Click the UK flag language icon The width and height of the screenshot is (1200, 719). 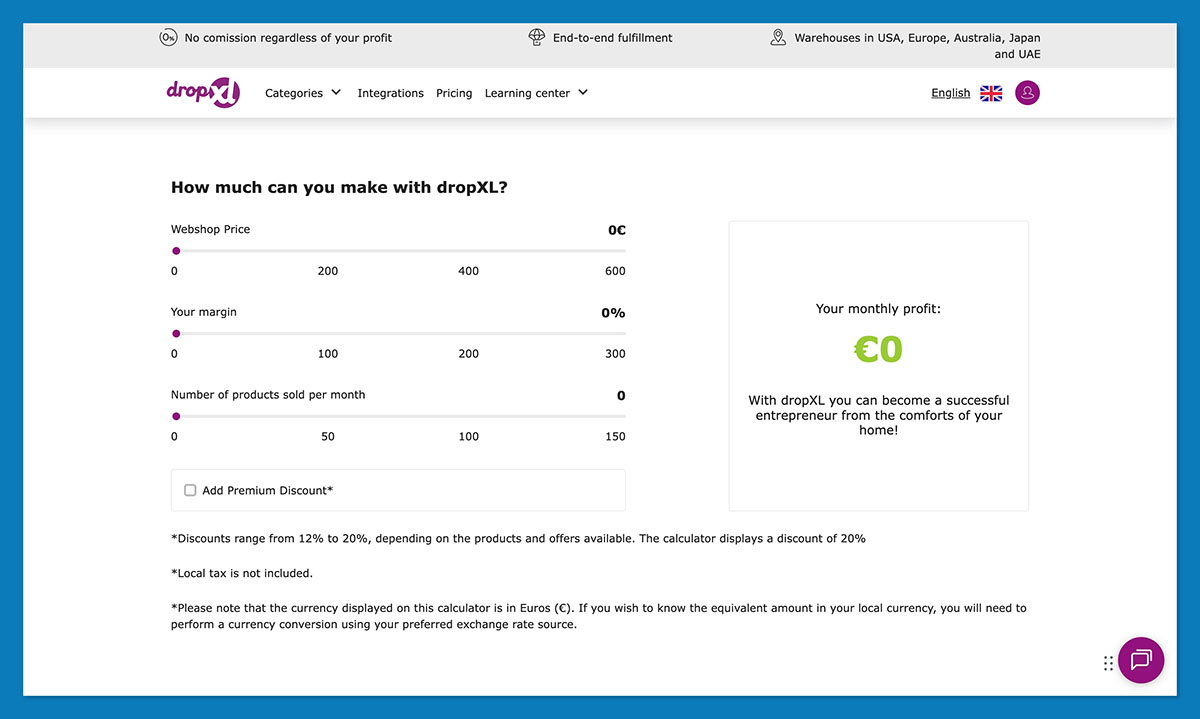pyautogui.click(x=991, y=93)
